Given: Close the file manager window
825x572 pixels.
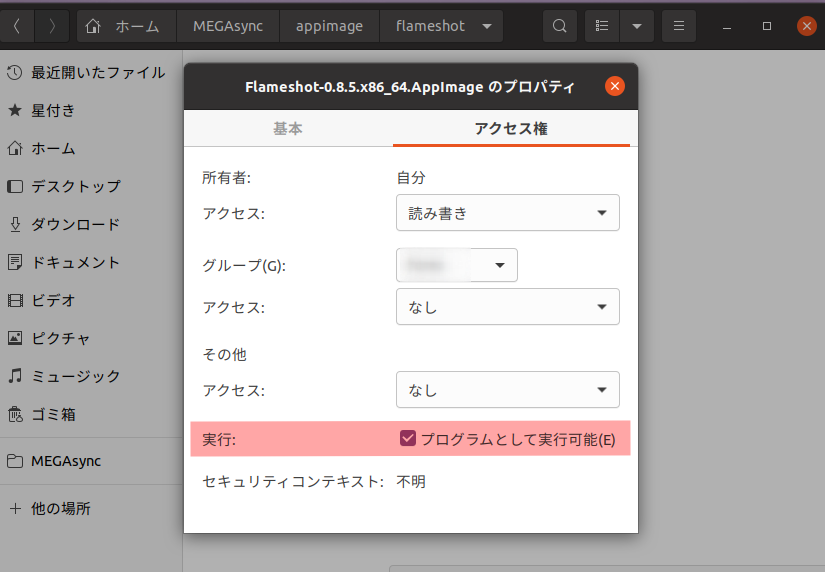Looking at the screenshot, I should coord(807,26).
